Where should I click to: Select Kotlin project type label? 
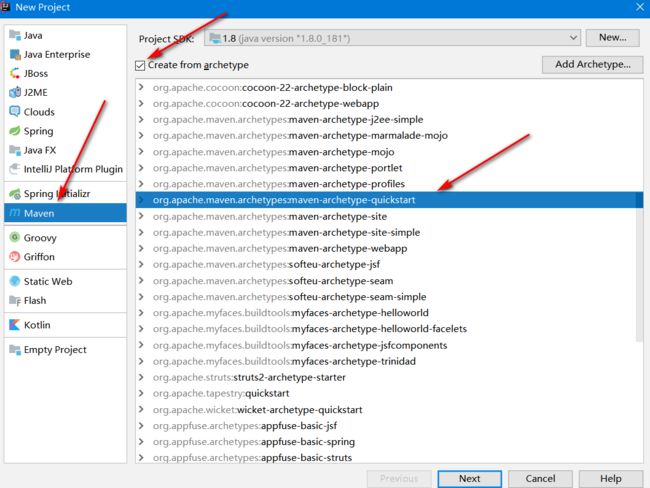[37, 325]
